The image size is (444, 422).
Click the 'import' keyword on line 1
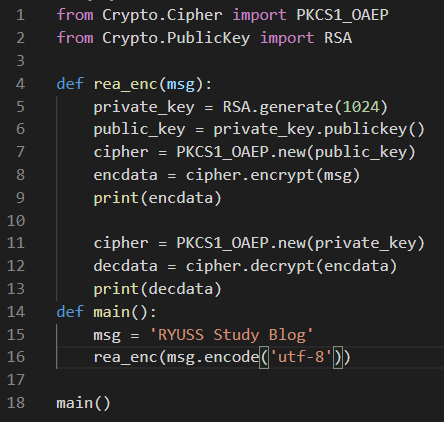pyautogui.click(x=259, y=15)
